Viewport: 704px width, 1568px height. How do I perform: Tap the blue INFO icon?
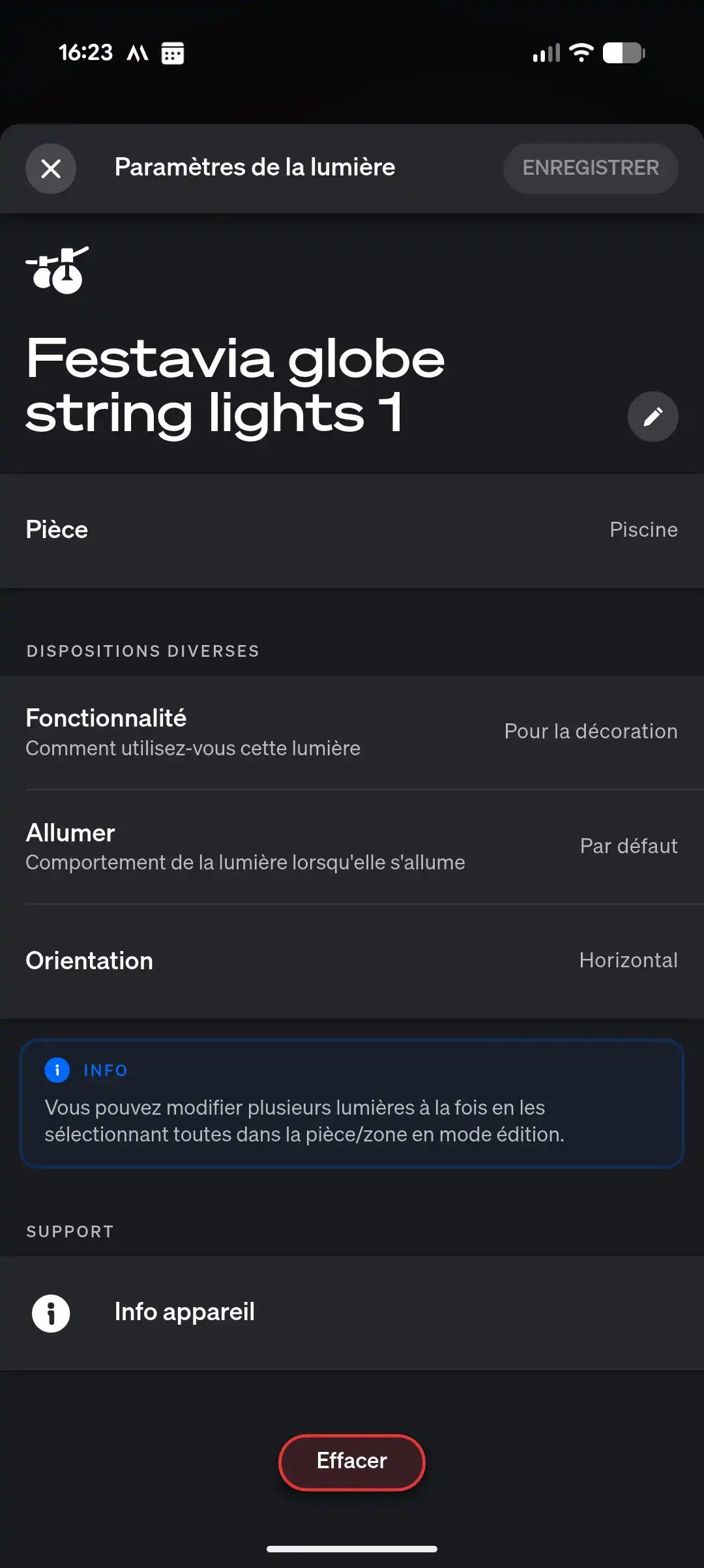pos(57,1070)
